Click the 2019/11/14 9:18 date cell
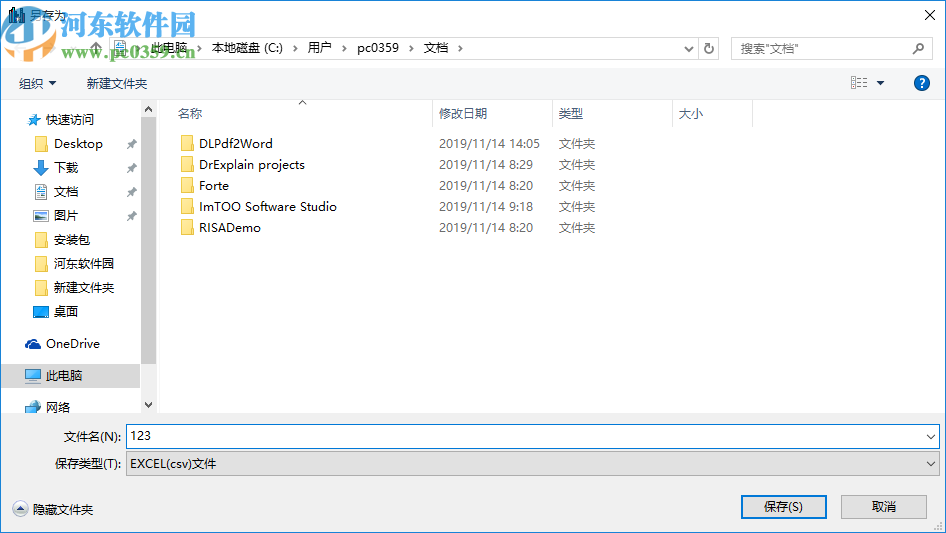The width and height of the screenshot is (946, 533). pyautogui.click(x=486, y=206)
